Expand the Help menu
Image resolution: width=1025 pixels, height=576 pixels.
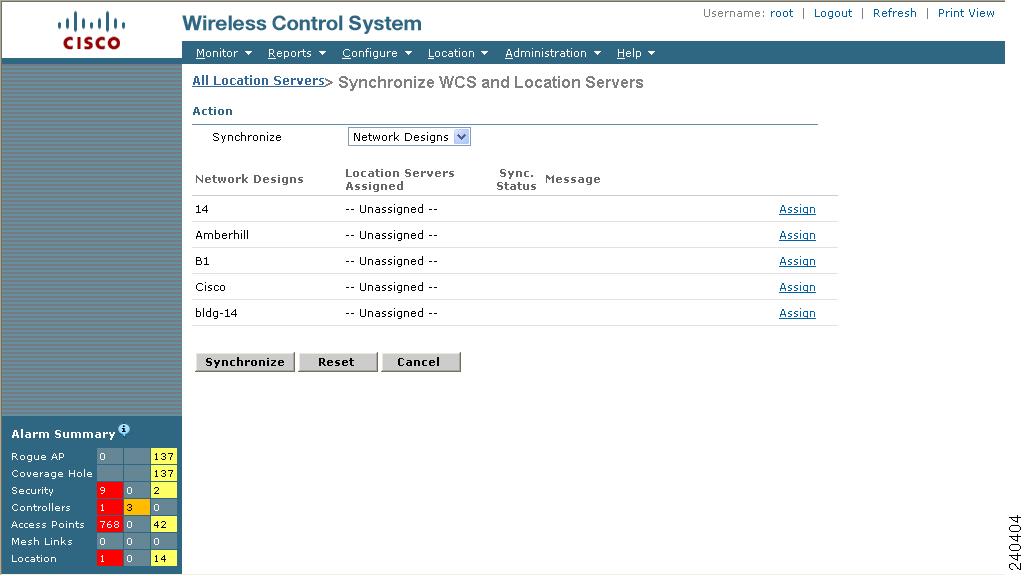(x=635, y=53)
